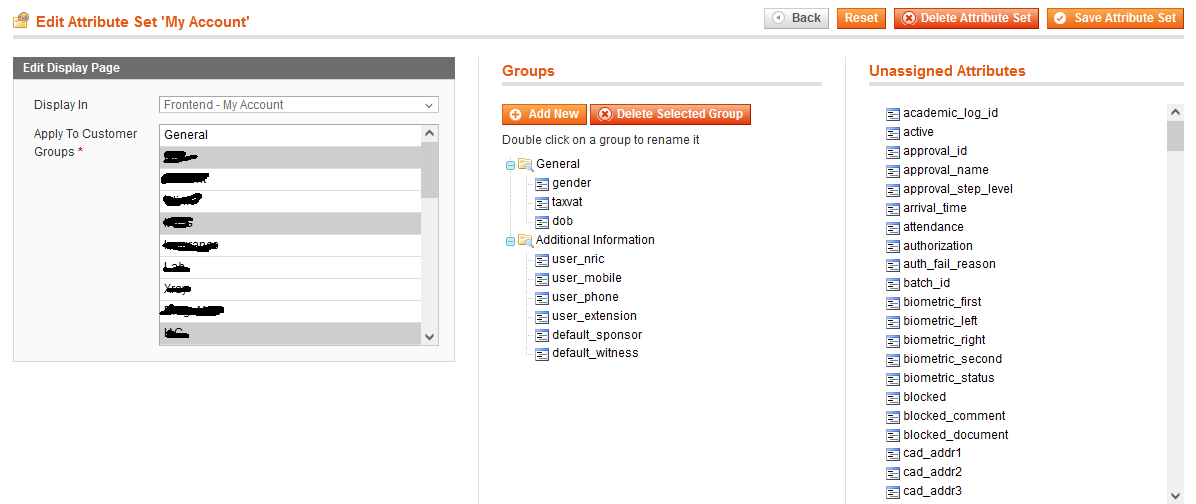
Task: Select biometric_left in unassigned attributes
Action: tap(940, 321)
